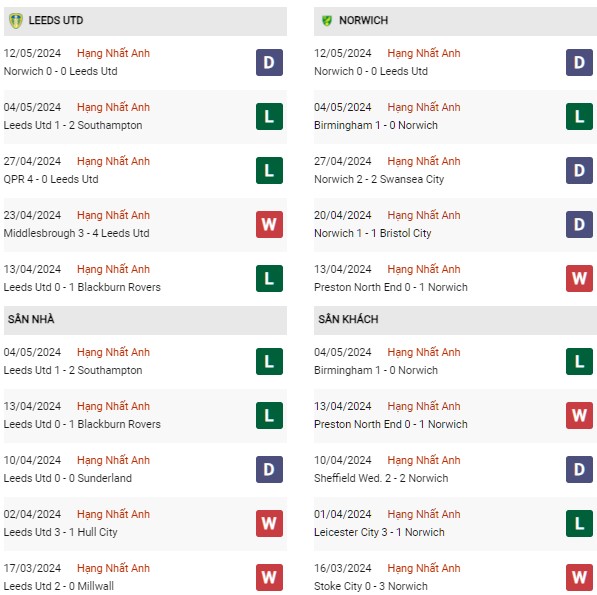This screenshot has height=595, width=597.
Task: Click the D badge for Norwich 2-2 Swansea City
Action: coord(579,171)
